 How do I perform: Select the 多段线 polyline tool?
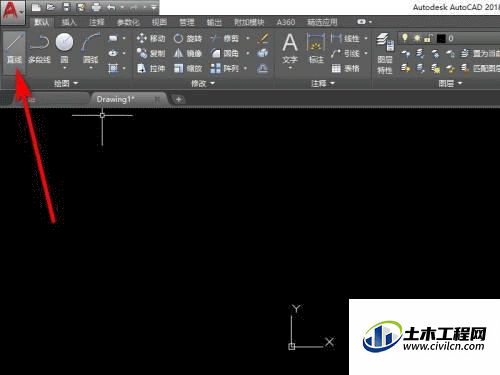coord(39,48)
